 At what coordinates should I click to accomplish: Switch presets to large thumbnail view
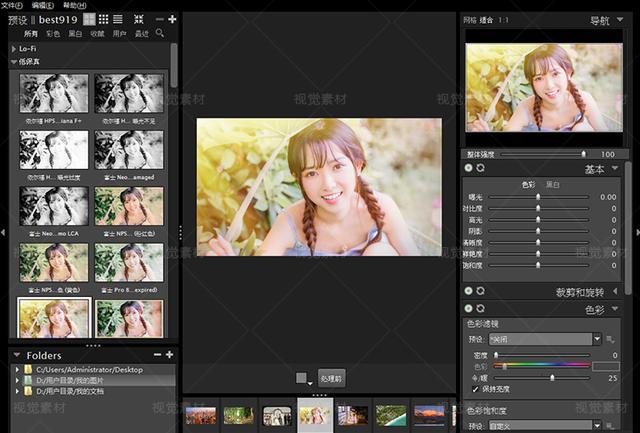click(x=89, y=19)
